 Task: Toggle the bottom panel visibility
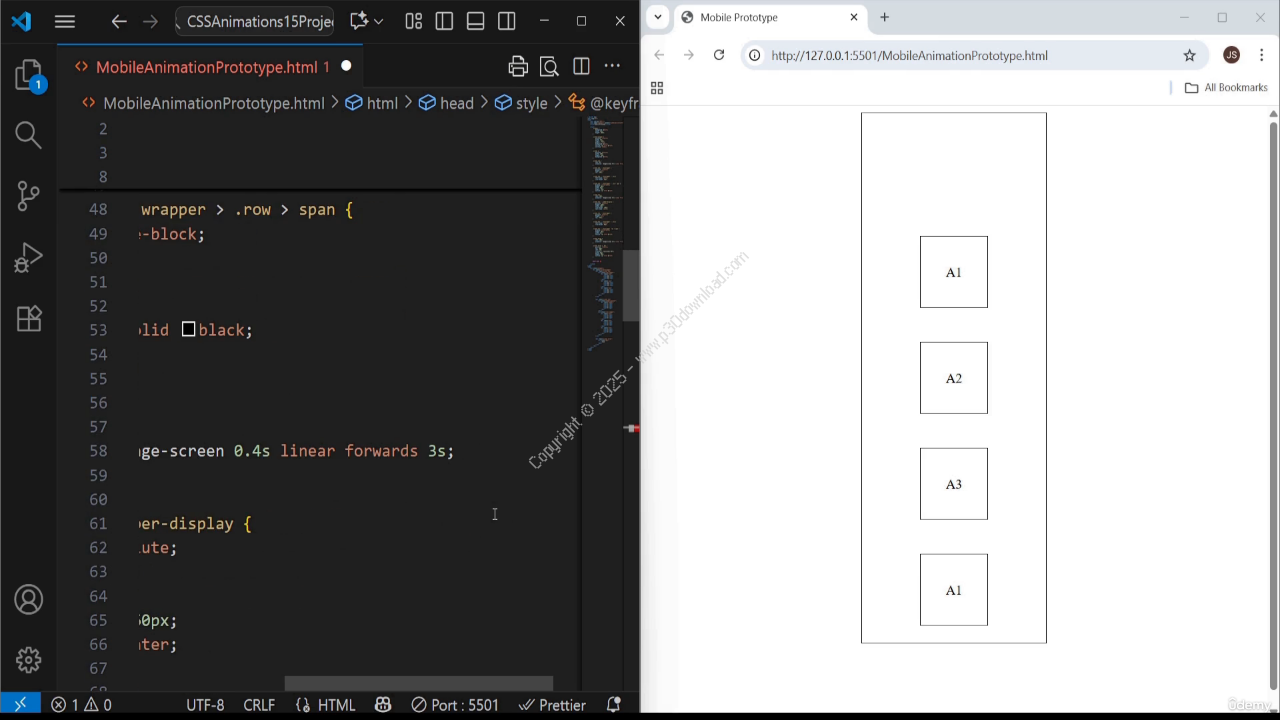(476, 21)
